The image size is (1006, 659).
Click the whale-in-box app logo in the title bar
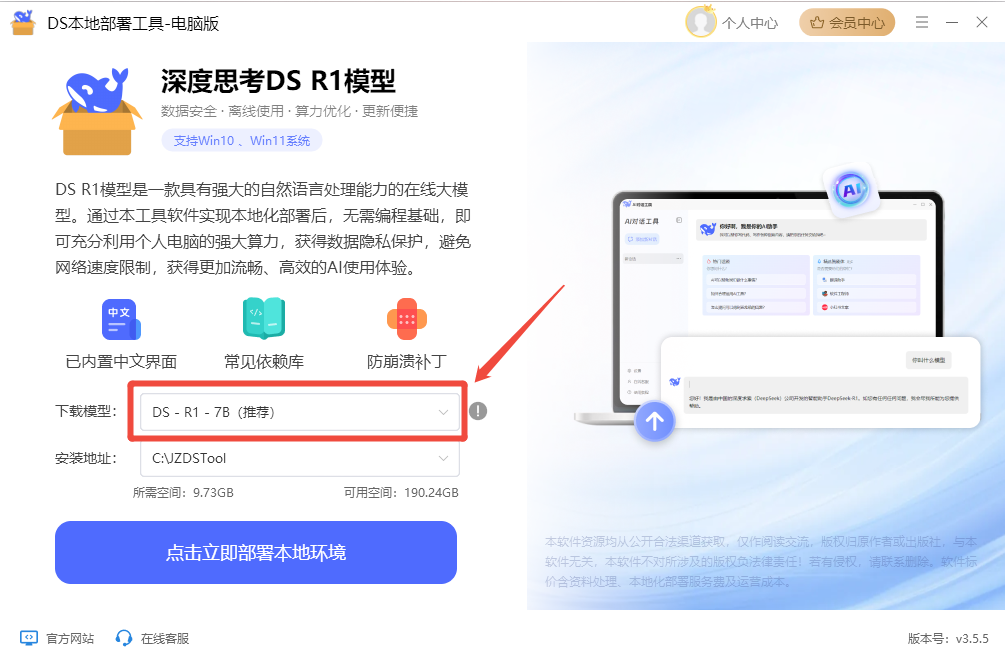(x=23, y=23)
